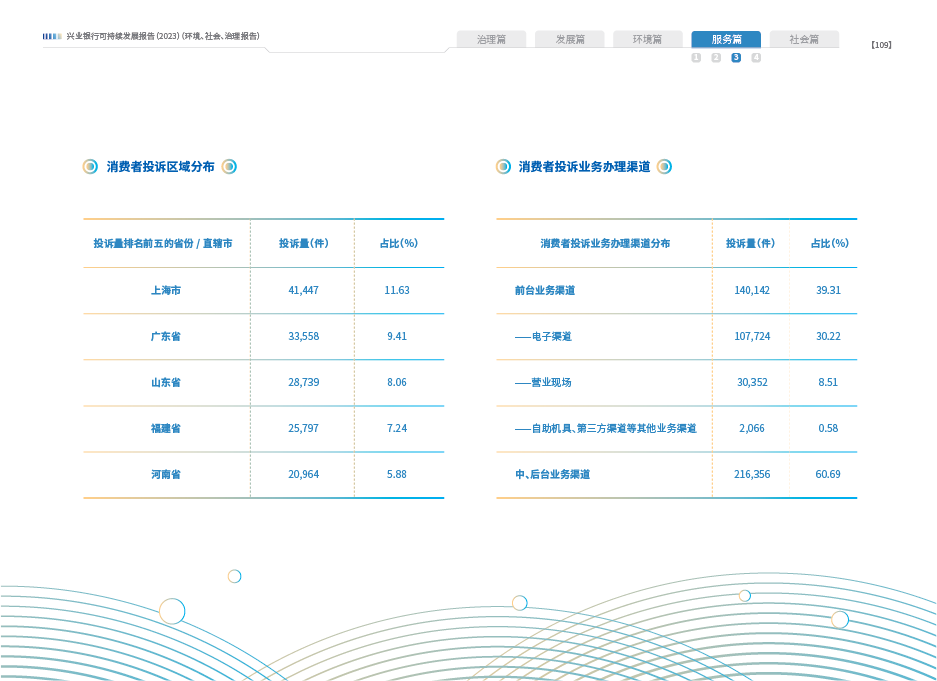
Task: Click sub-page indicator 2 under 服务篇
Action: [716, 58]
